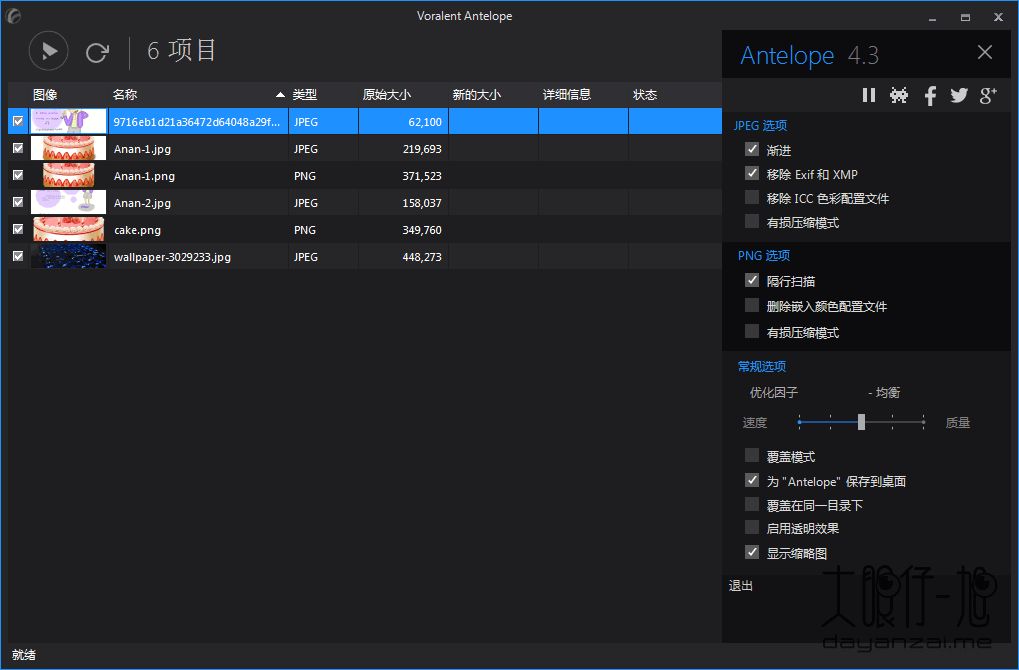Toggle the JPEG 渐进 checkbox

(752, 149)
